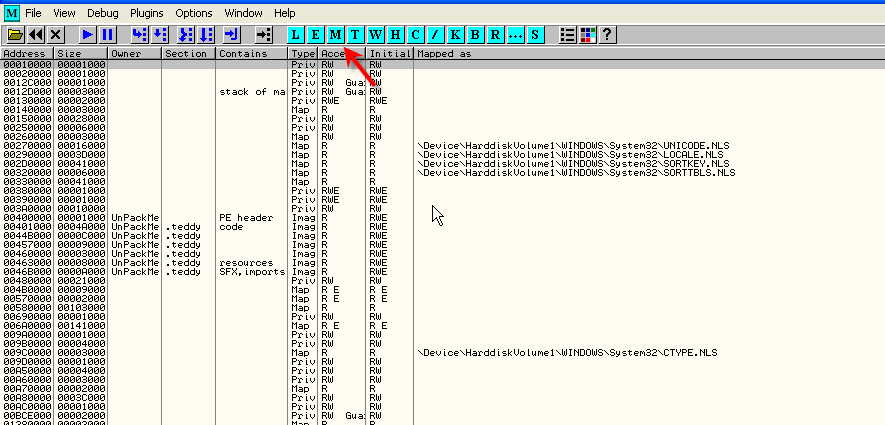Open the Plugins menu
885x425 pixels.
pos(146,13)
